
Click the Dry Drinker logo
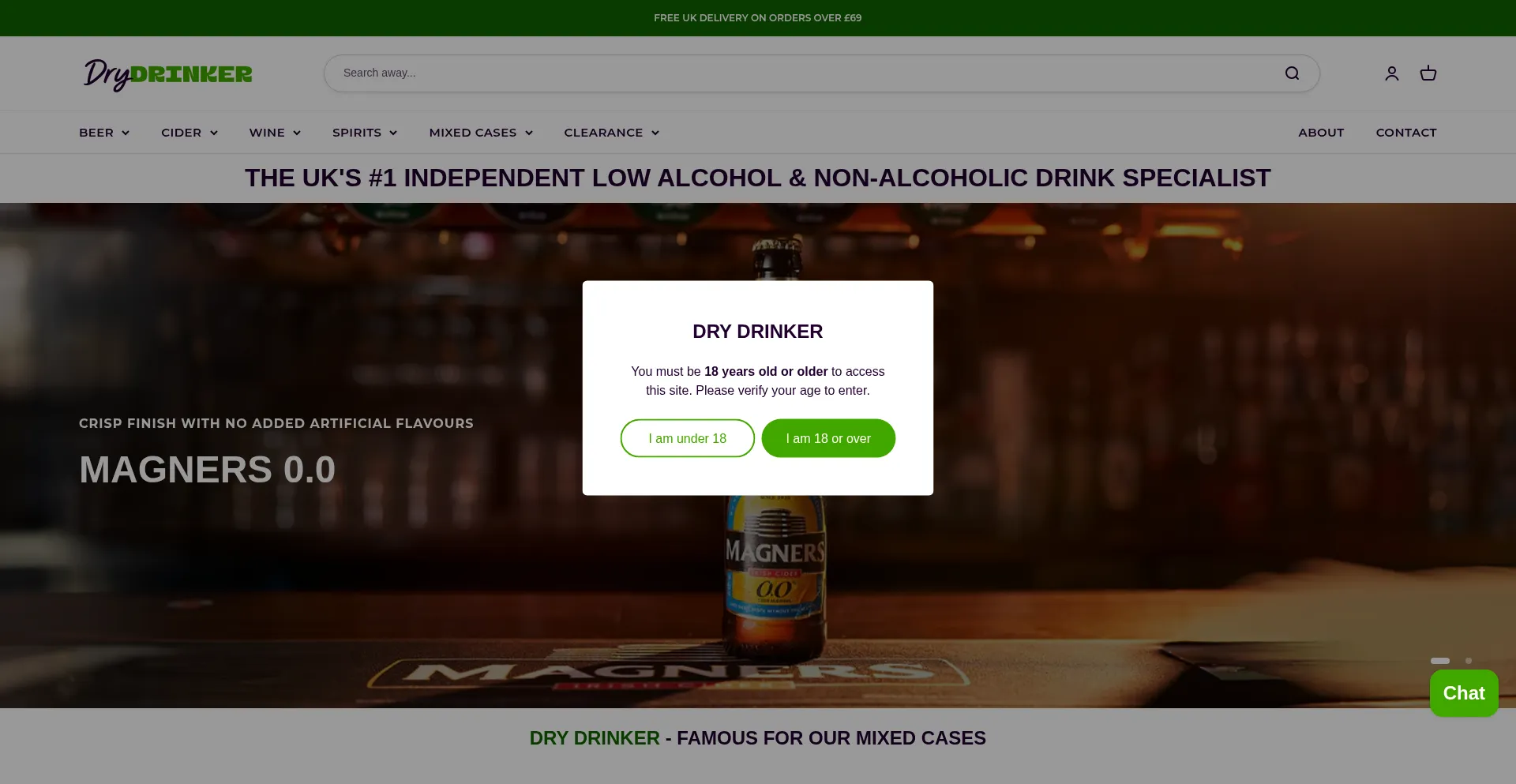click(168, 74)
